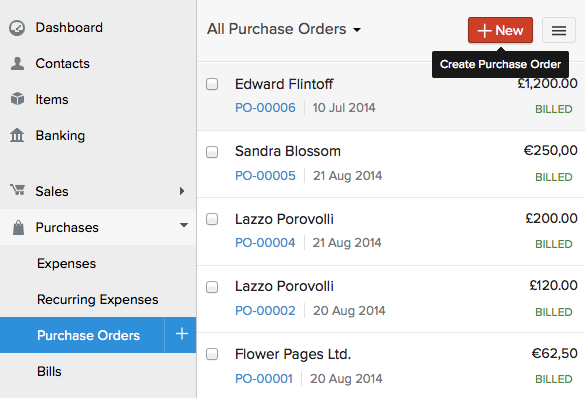The width and height of the screenshot is (585, 398).
Task: Select Purchase Orders in sidebar
Action: [x=88, y=335]
